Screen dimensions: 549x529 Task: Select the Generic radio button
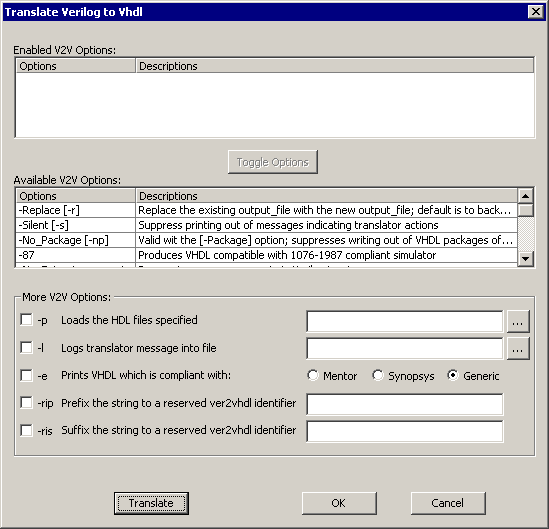coord(453,375)
